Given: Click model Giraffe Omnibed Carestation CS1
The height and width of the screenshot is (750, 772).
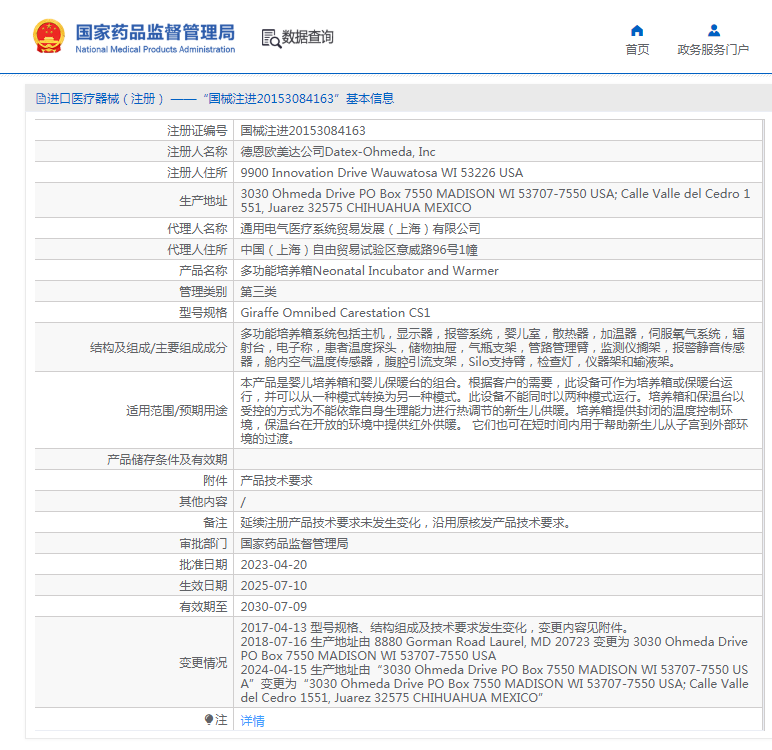Looking at the screenshot, I should click(335, 313).
